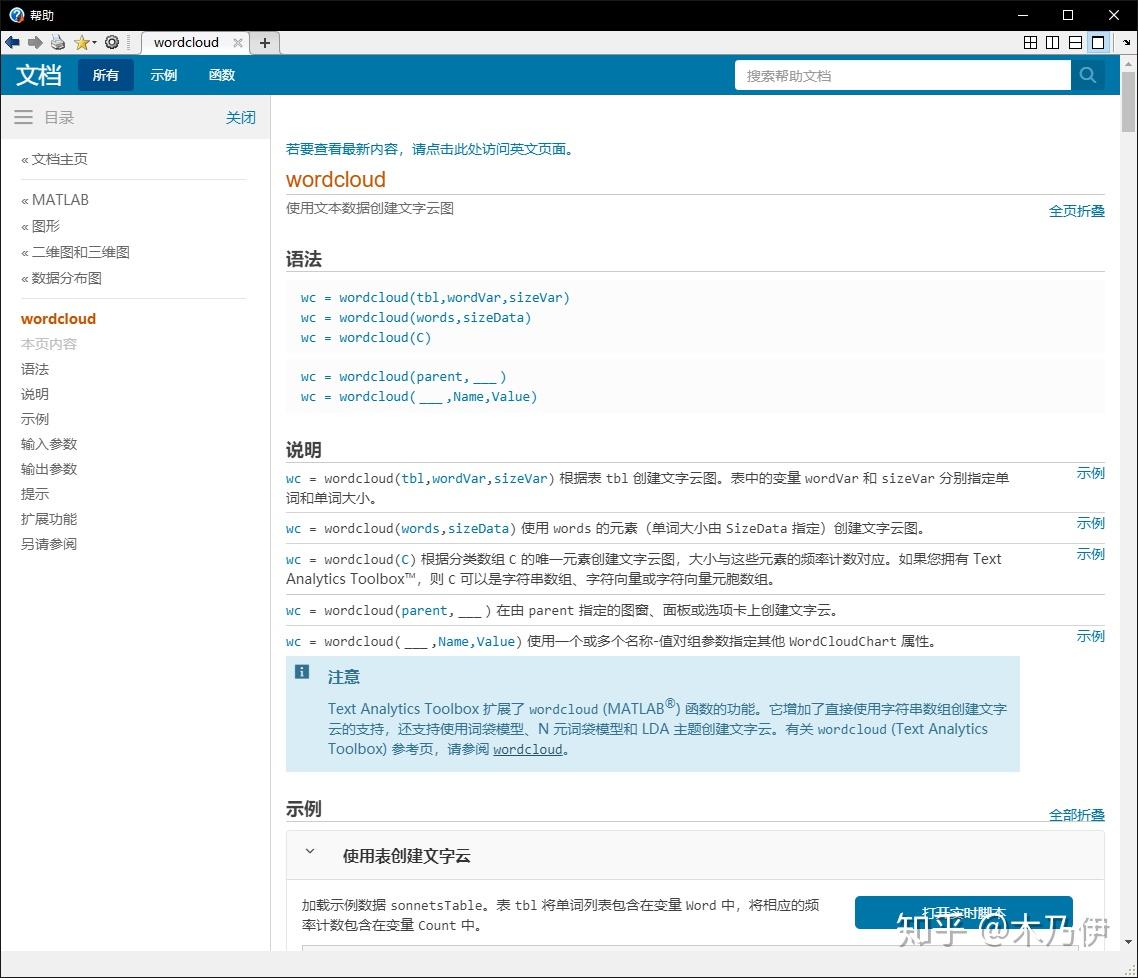Viewport: 1138px width, 978px height.
Task: Jump to 另请参阅 section from sidebar
Action: (49, 543)
